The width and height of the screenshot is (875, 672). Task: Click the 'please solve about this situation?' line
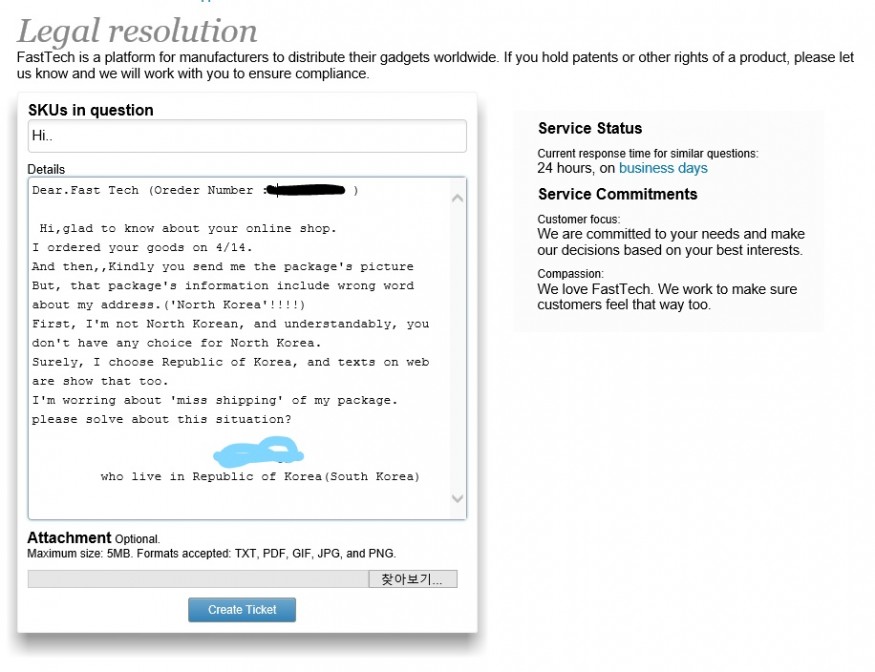[x=161, y=419]
